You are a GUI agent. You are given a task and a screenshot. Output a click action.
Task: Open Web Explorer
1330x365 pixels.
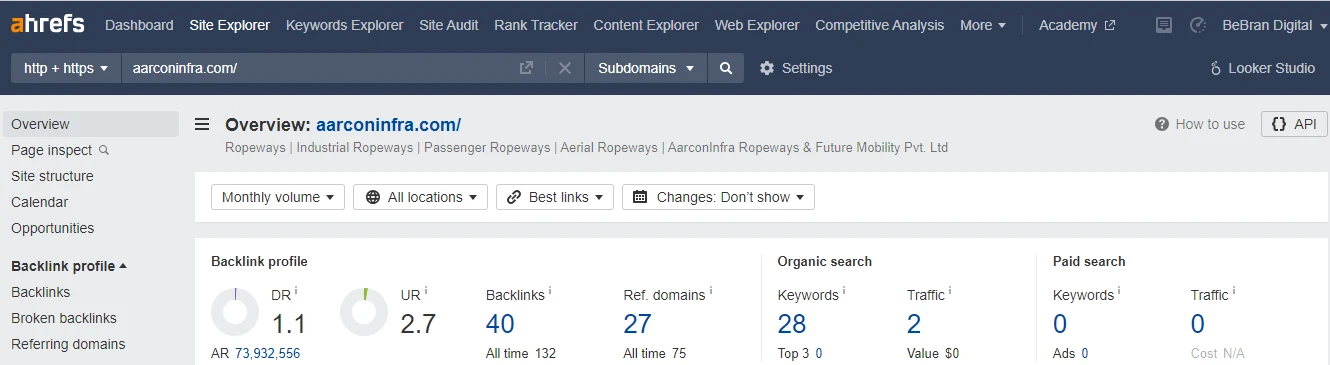(x=757, y=25)
